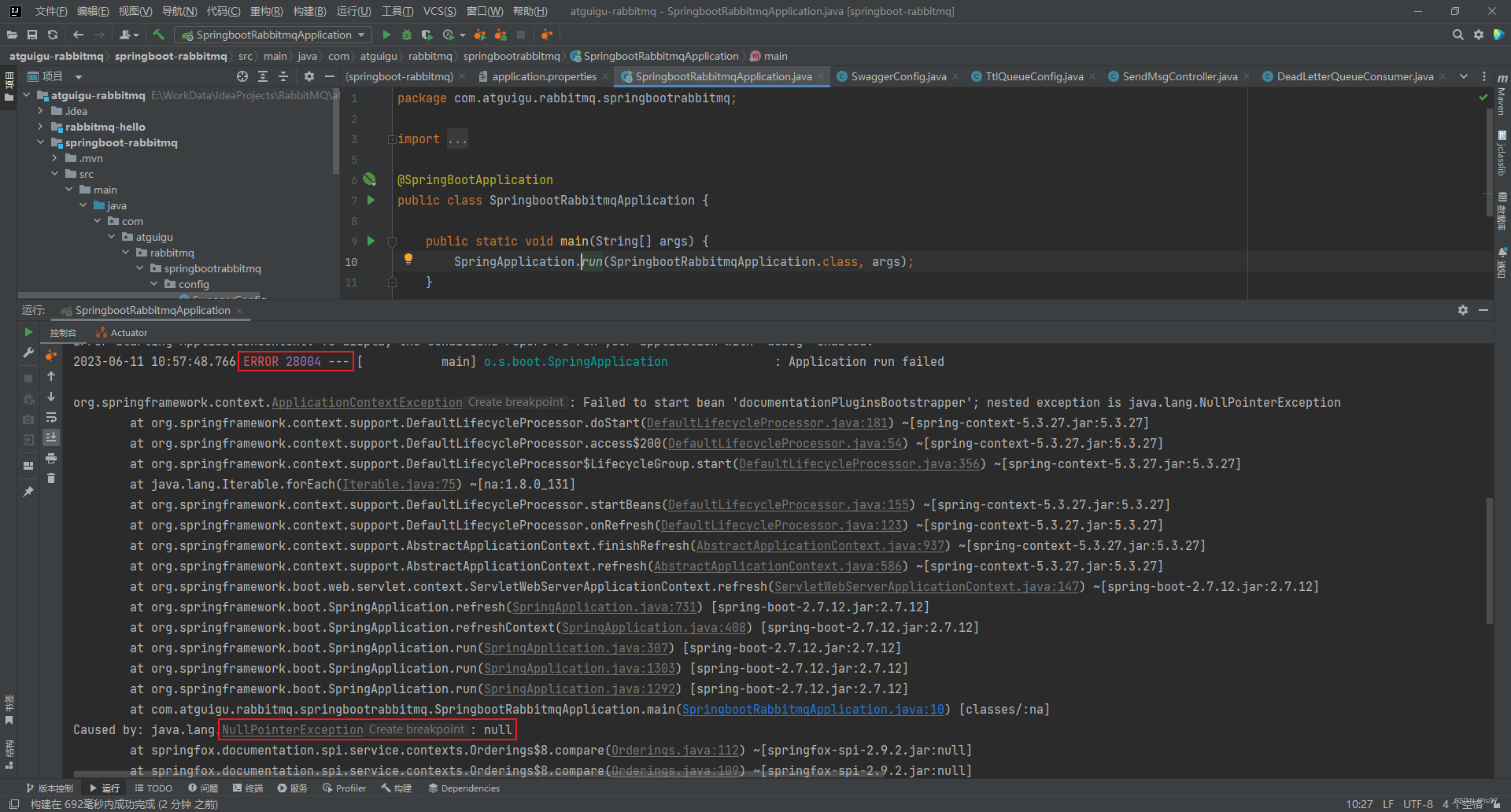The width and height of the screenshot is (1511, 812).
Task: Switch to application.properties editor tab
Action: pyautogui.click(x=544, y=76)
